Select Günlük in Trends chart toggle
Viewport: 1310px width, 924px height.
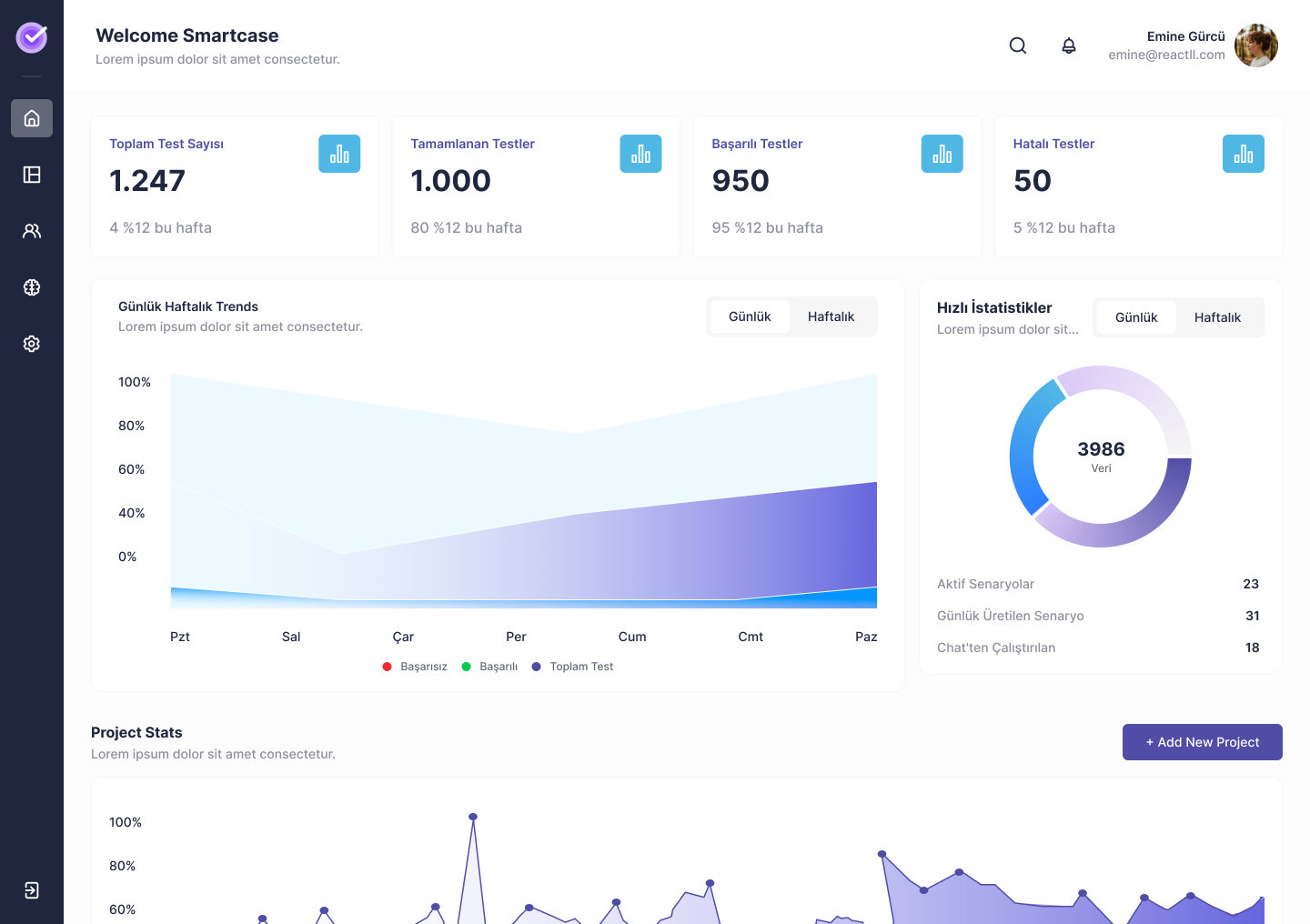750,316
